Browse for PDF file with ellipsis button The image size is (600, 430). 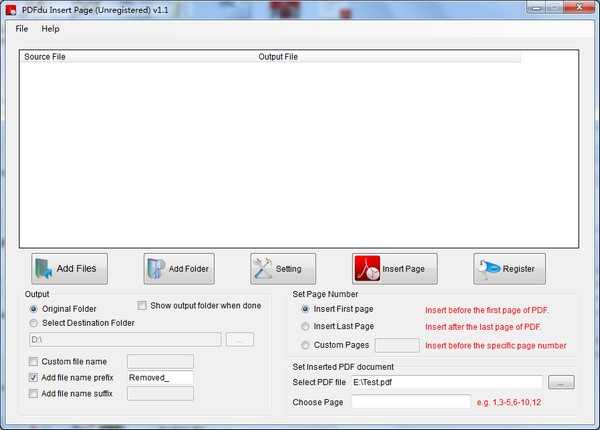[562, 382]
